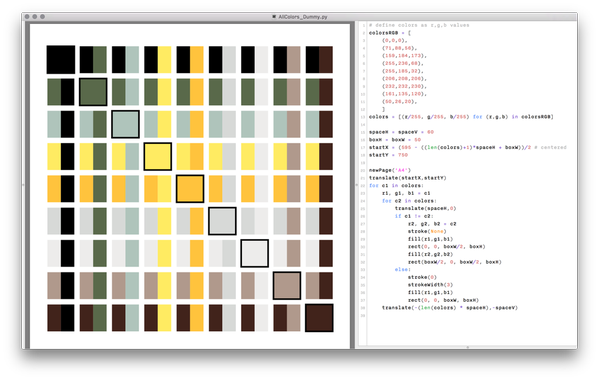Click the 'for c1 in colors:' line
Screen dimensions: 599x380
[396, 186]
